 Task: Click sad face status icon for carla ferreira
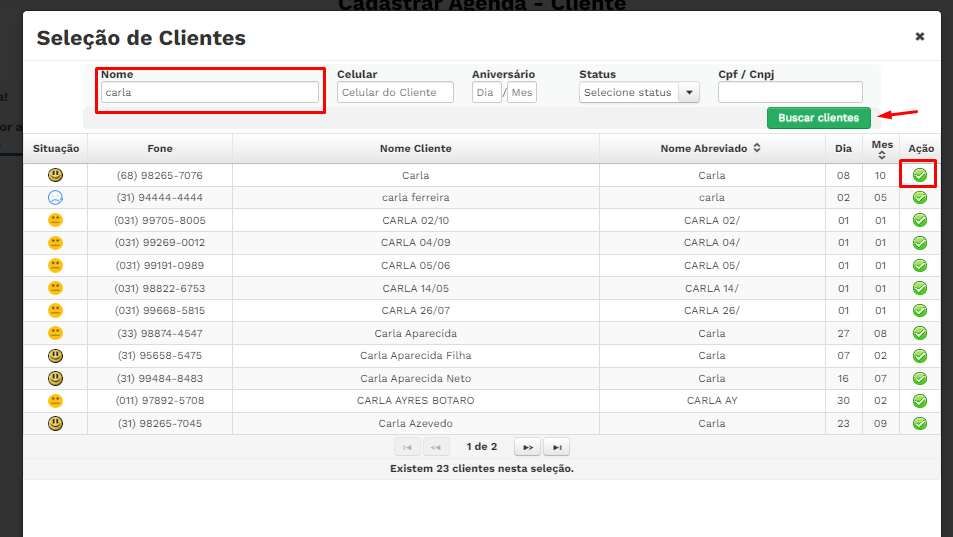click(x=55, y=197)
